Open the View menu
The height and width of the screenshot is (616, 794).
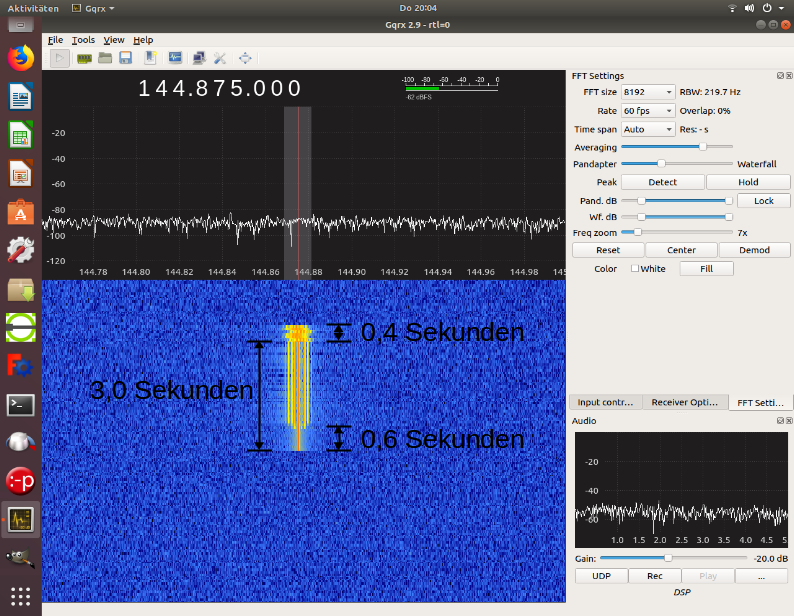click(114, 40)
